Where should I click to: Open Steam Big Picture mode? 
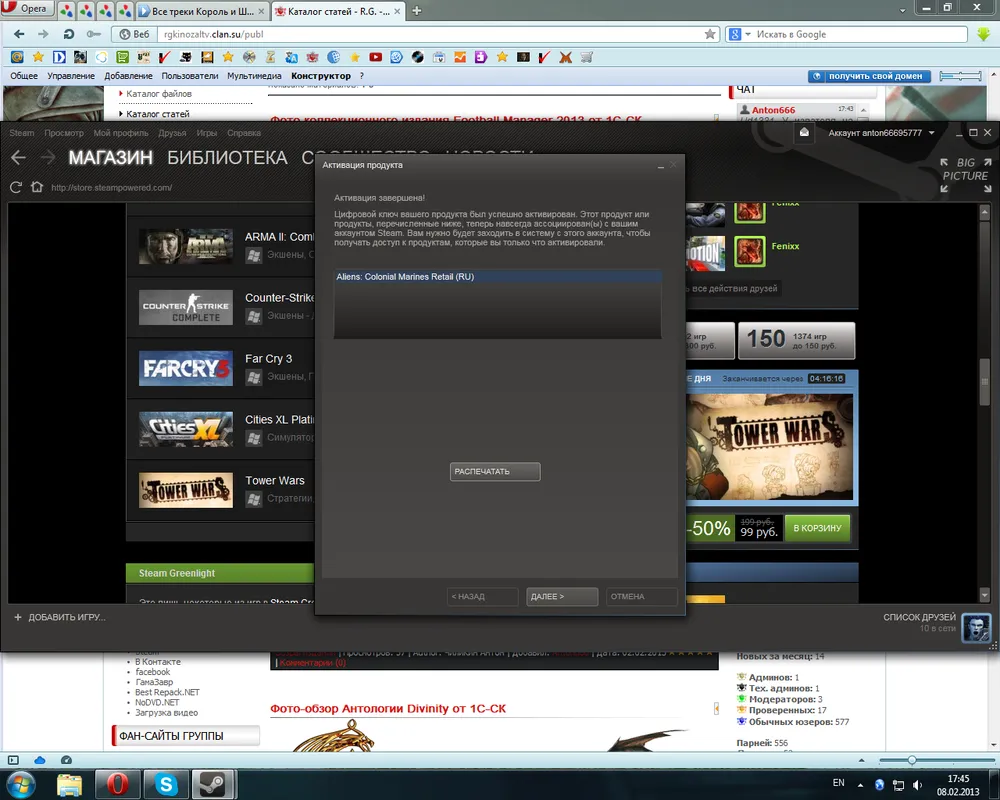(x=966, y=175)
